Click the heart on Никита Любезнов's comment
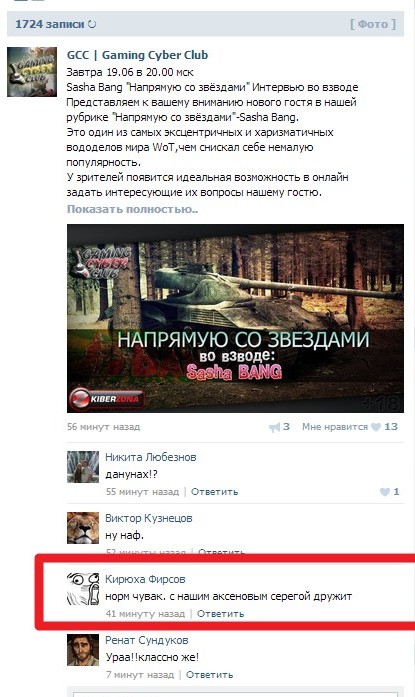The image size is (415, 697). pyautogui.click(x=384, y=492)
